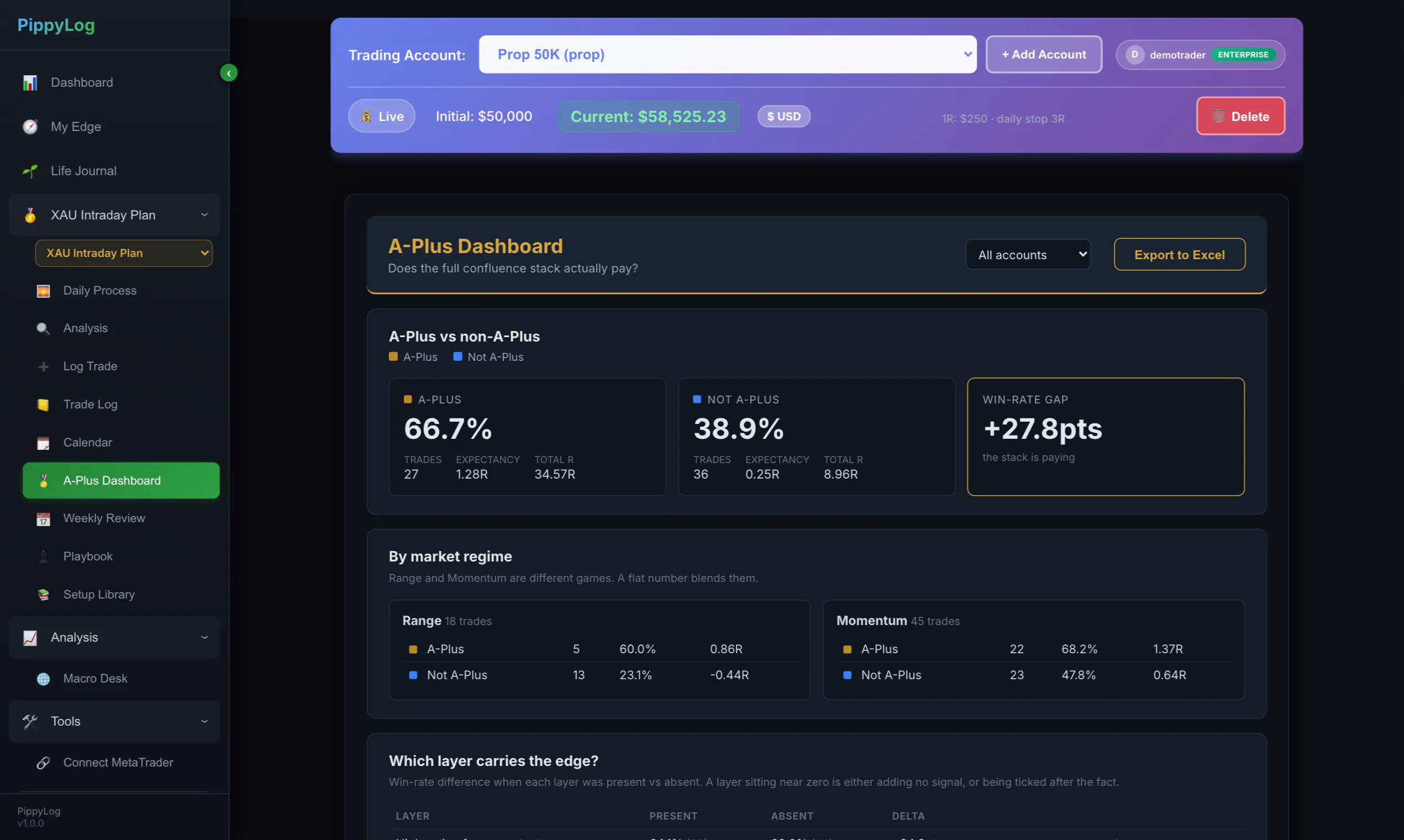Open My Edge in sidebar
Screen dimensions: 1404x840
pos(114,127)
